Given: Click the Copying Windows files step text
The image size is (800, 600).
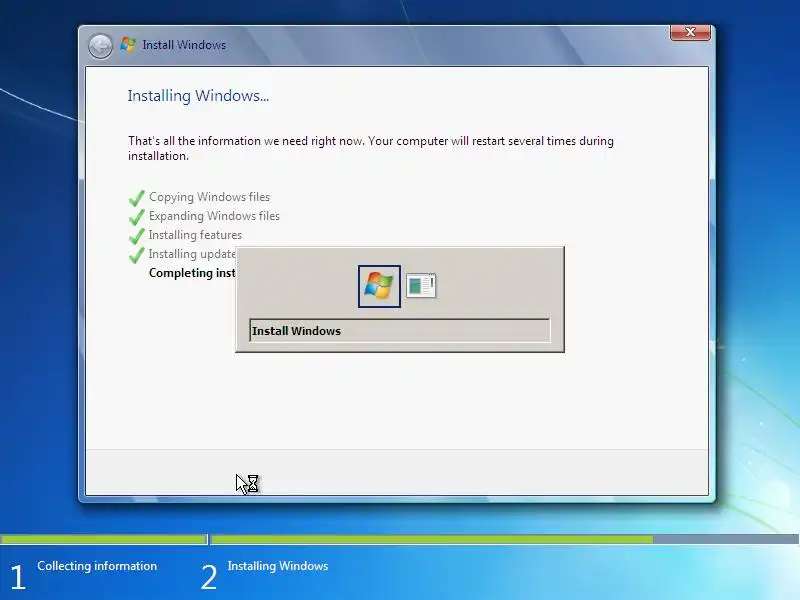Looking at the screenshot, I should pos(209,197).
